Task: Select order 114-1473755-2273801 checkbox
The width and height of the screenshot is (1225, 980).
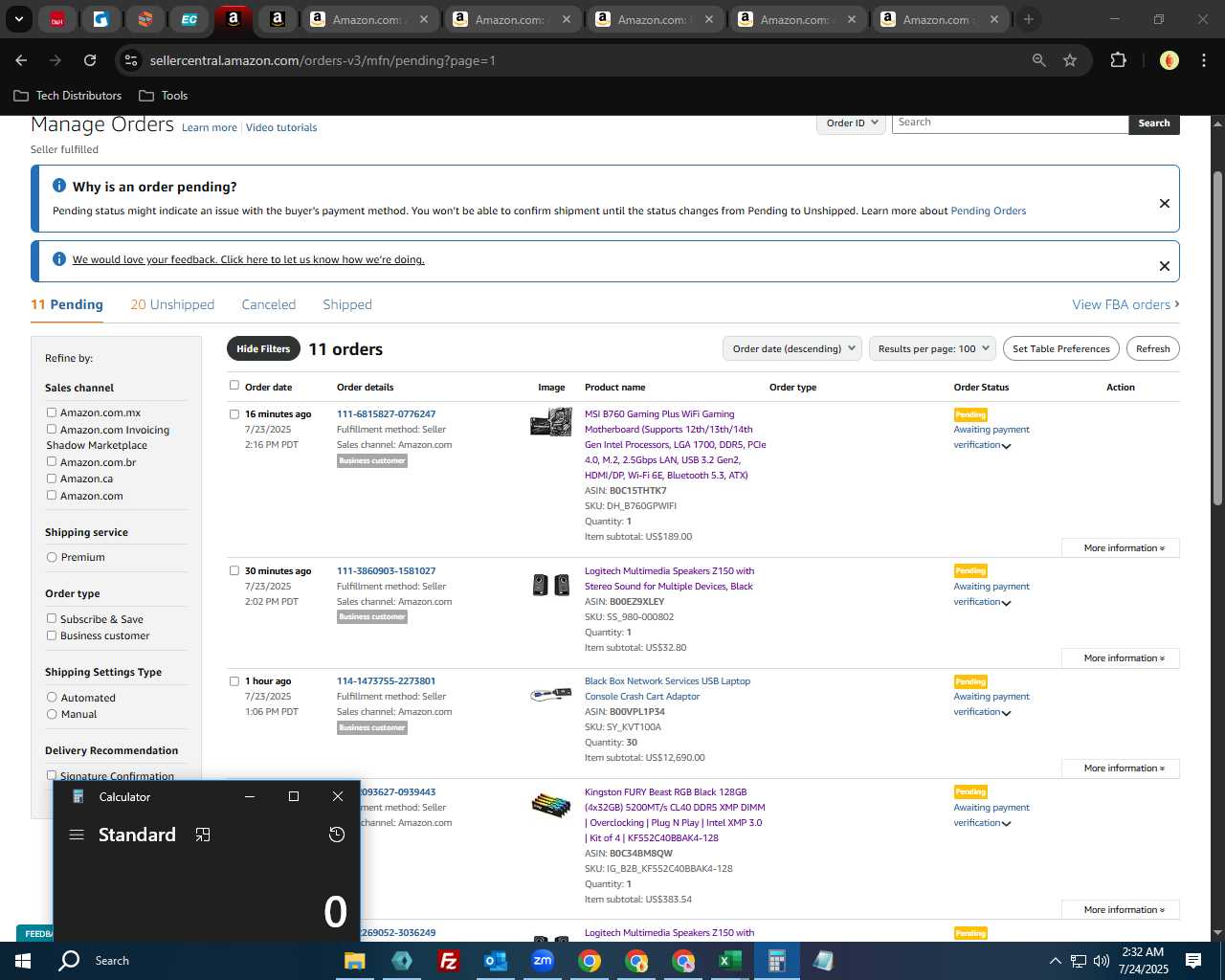Action: point(234,681)
